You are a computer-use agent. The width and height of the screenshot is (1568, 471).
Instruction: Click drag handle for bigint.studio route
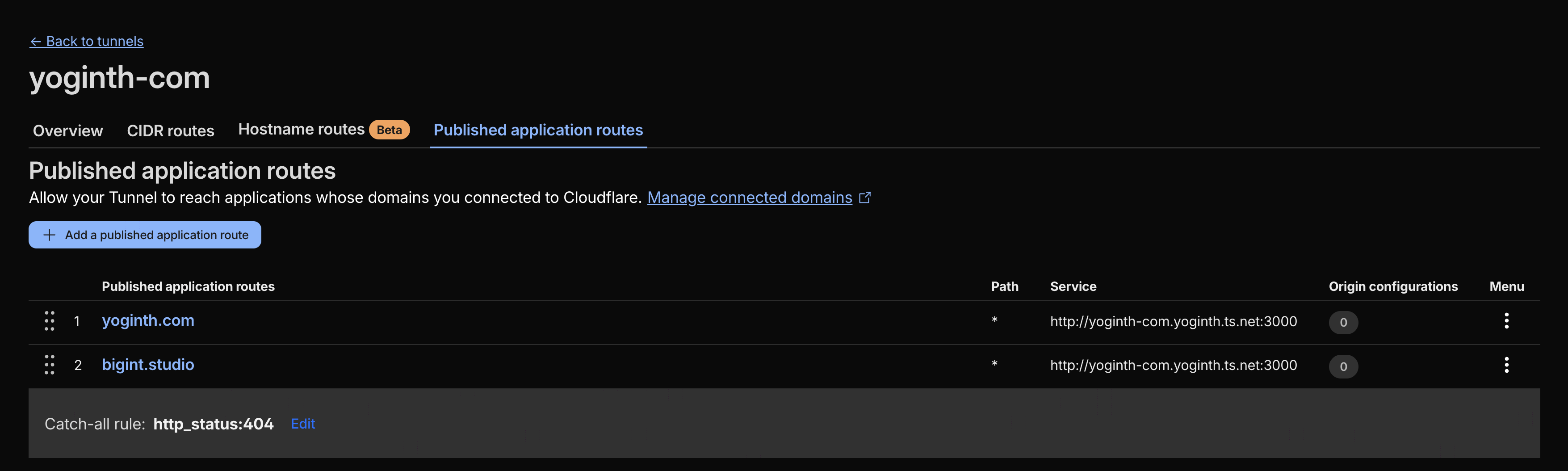click(49, 365)
